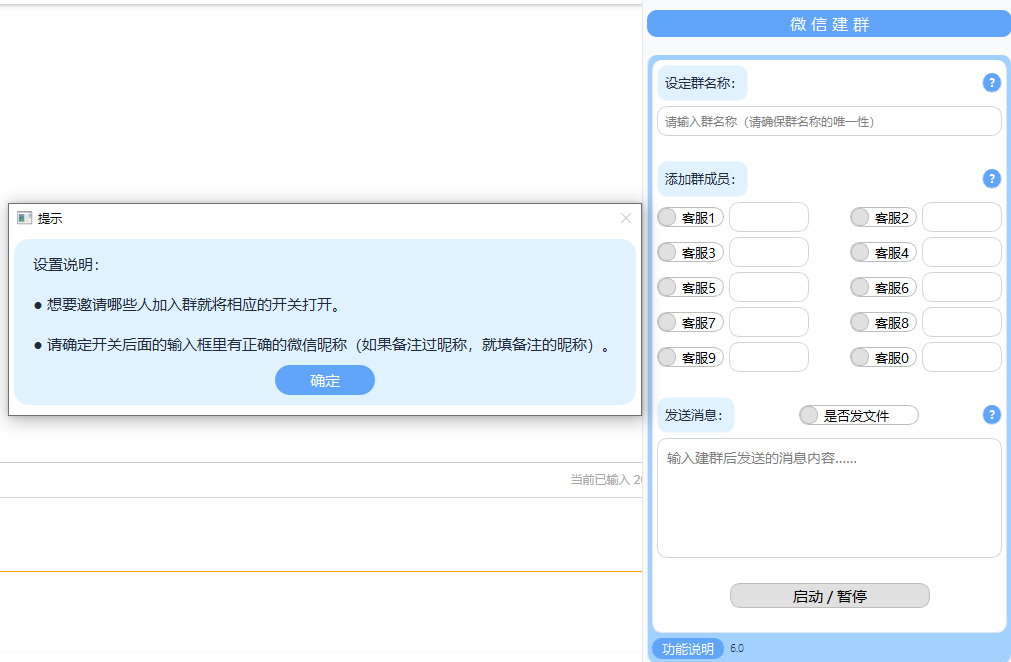Screen dimensions: 1011x662
Task: Select the text field after 客服6
Action: pyautogui.click(x=961, y=287)
